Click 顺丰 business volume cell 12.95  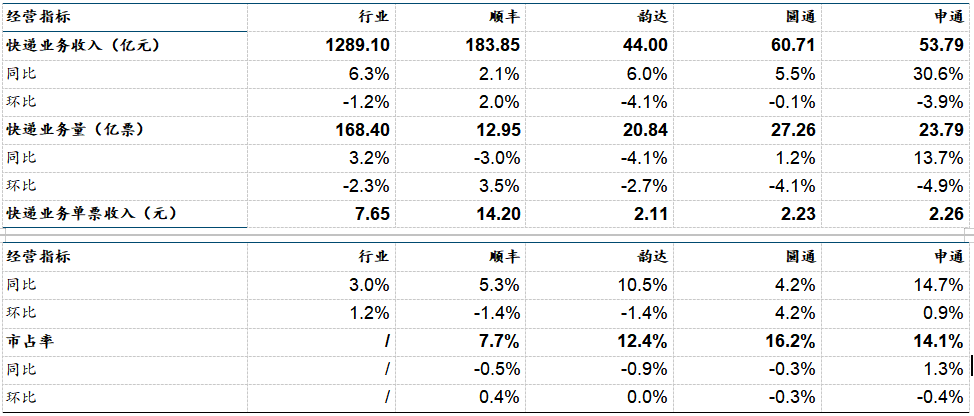[x=499, y=130]
